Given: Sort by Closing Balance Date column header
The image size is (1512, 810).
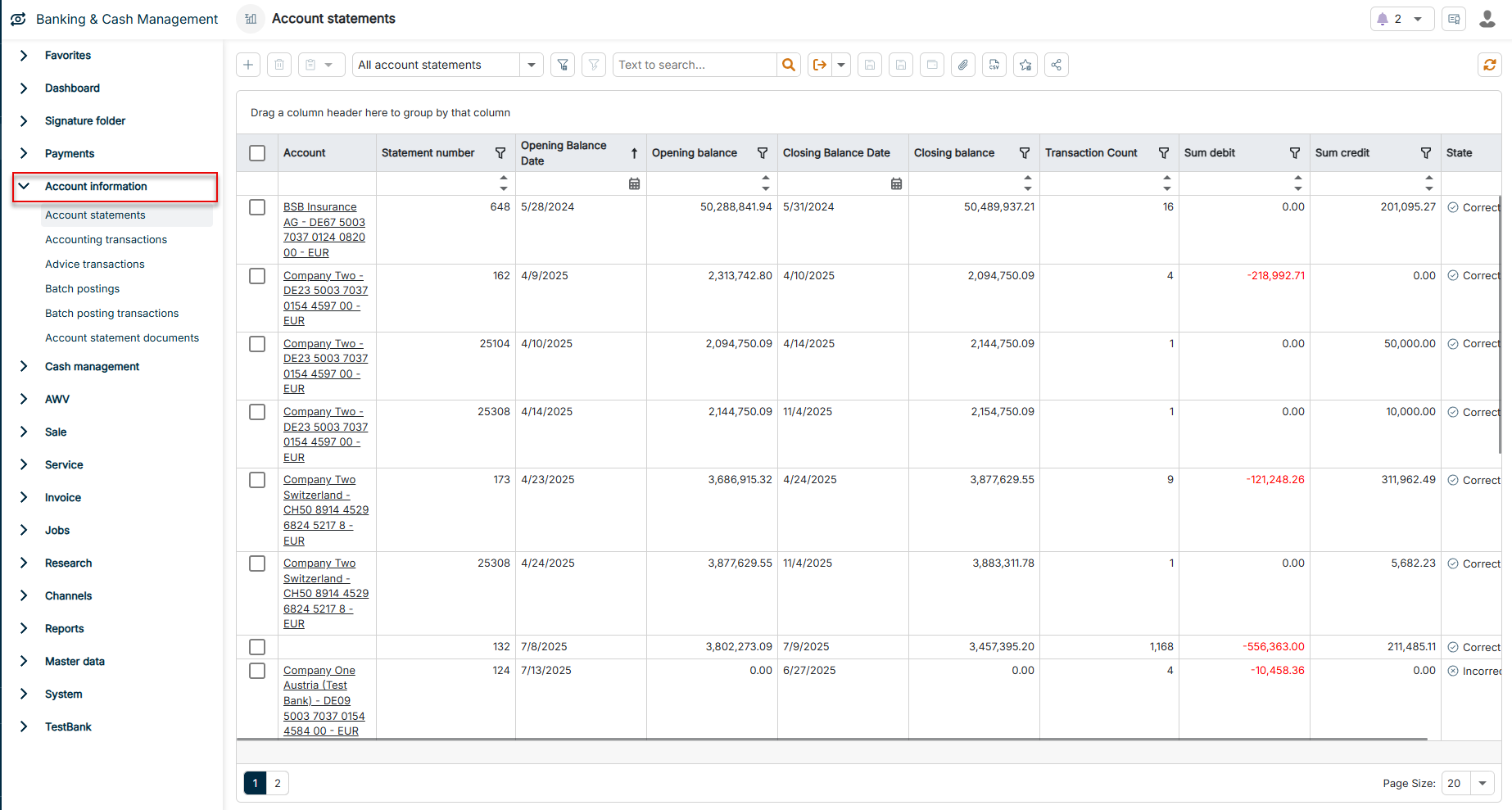Looking at the screenshot, I should click(836, 153).
